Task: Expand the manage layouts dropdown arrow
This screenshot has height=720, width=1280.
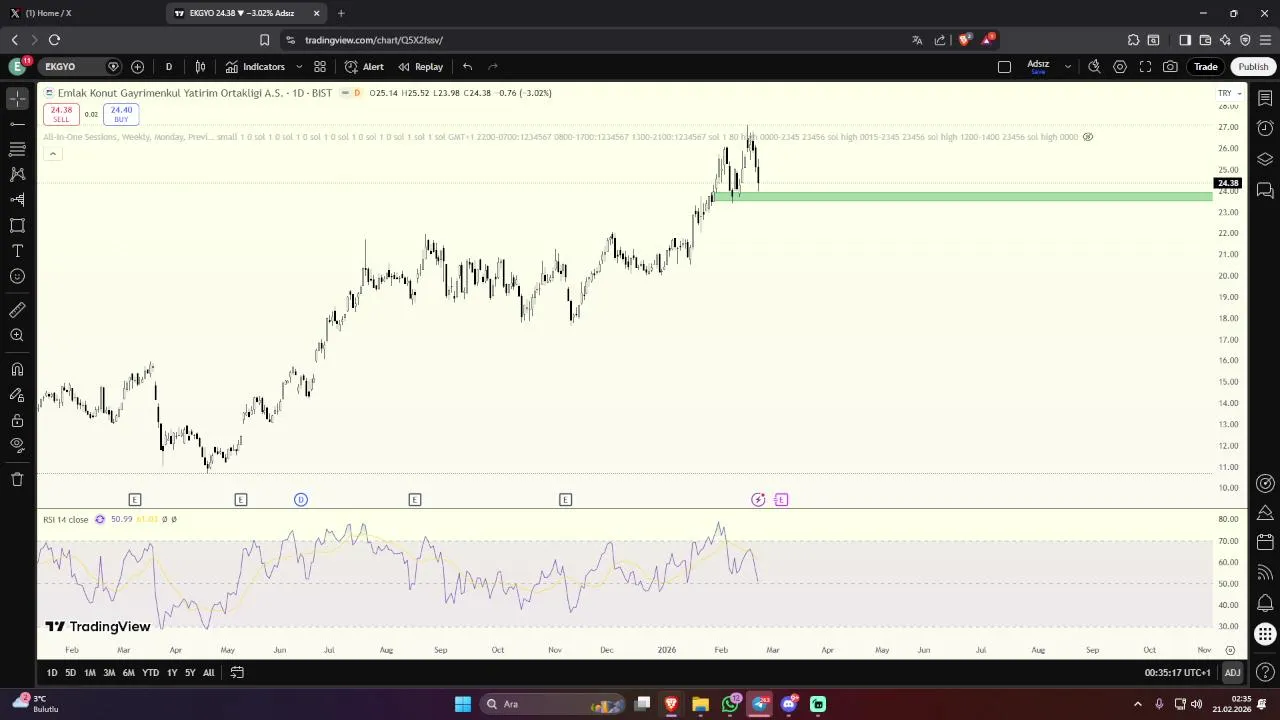Action: pyautogui.click(x=1067, y=67)
